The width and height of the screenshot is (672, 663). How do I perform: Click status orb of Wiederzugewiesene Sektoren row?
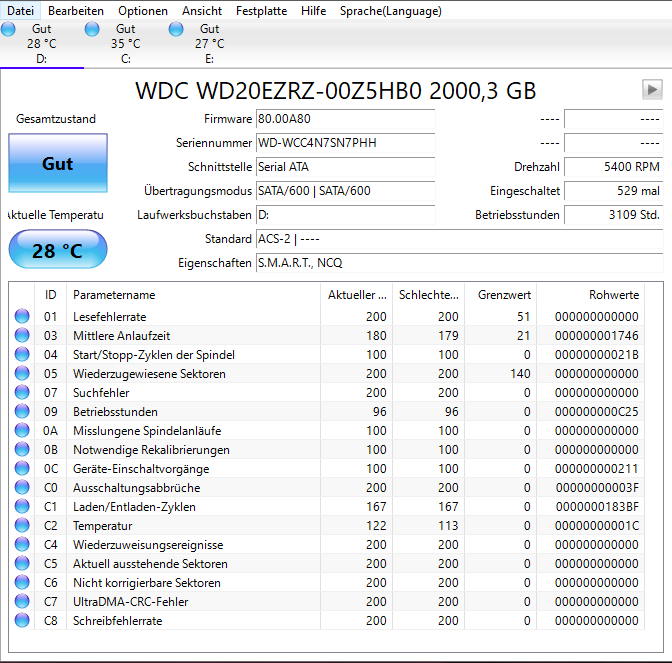point(22,373)
